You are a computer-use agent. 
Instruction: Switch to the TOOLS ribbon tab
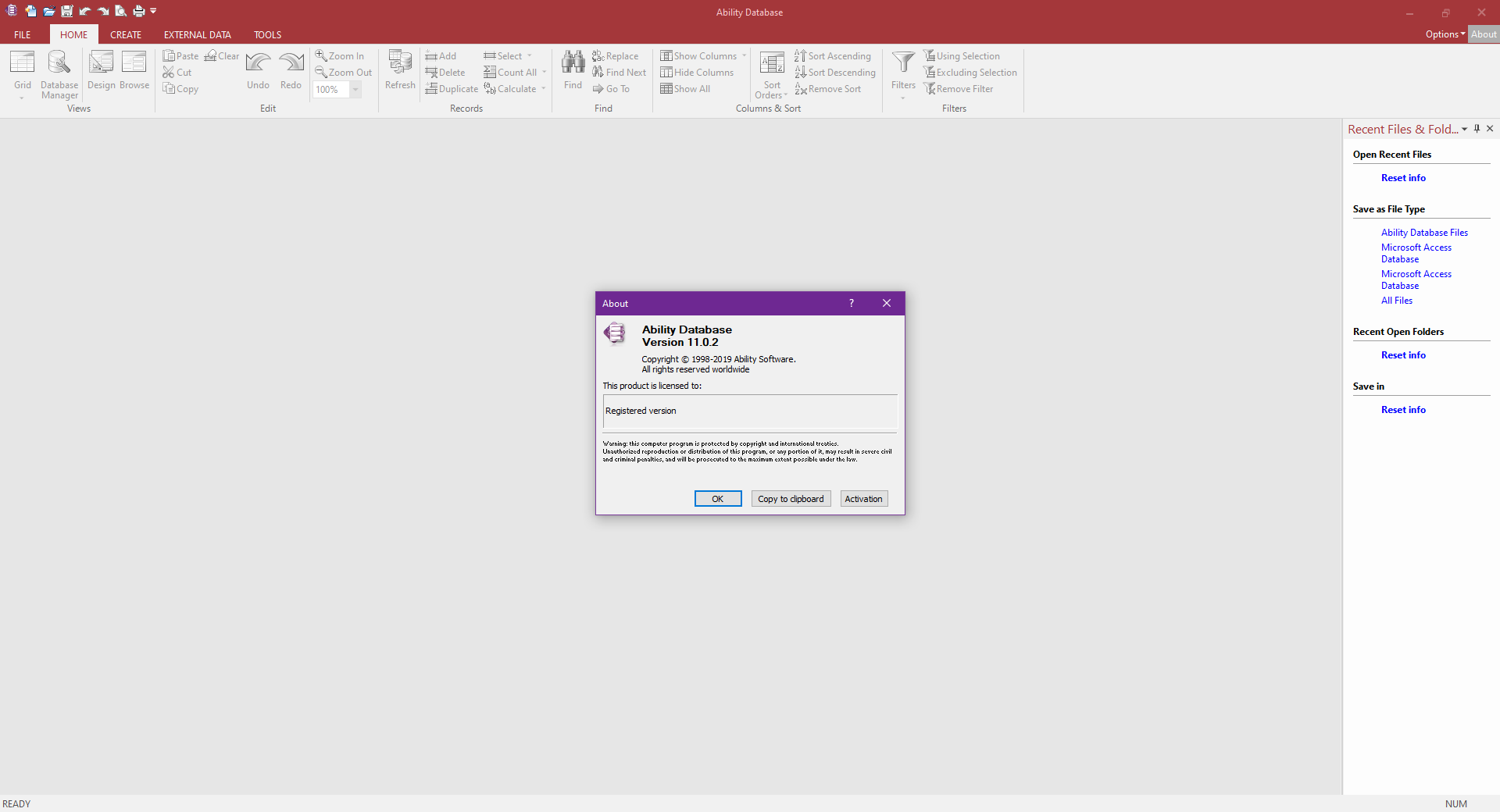267,34
